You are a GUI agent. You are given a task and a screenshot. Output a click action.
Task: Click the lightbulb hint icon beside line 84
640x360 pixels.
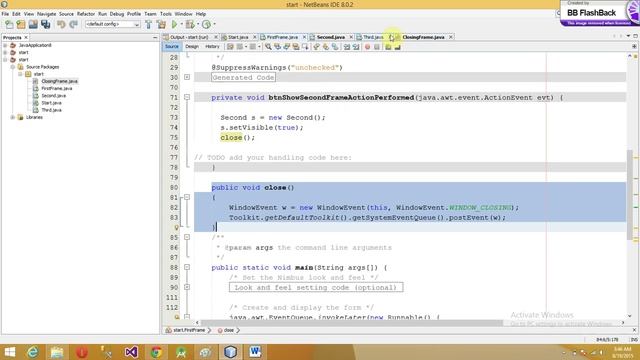[x=177, y=227]
